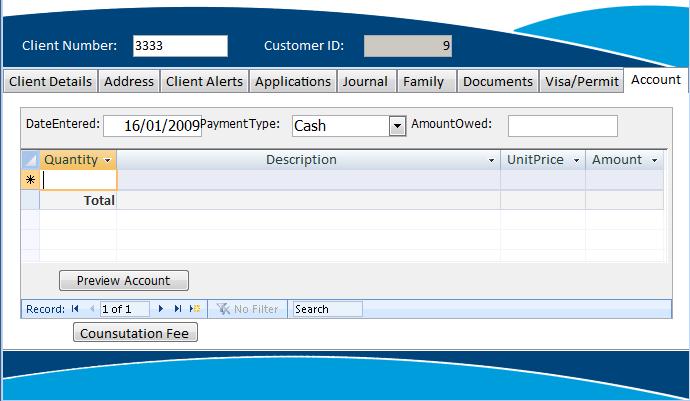This screenshot has height=401, width=690.
Task: Click the Description column header
Action: 308,160
